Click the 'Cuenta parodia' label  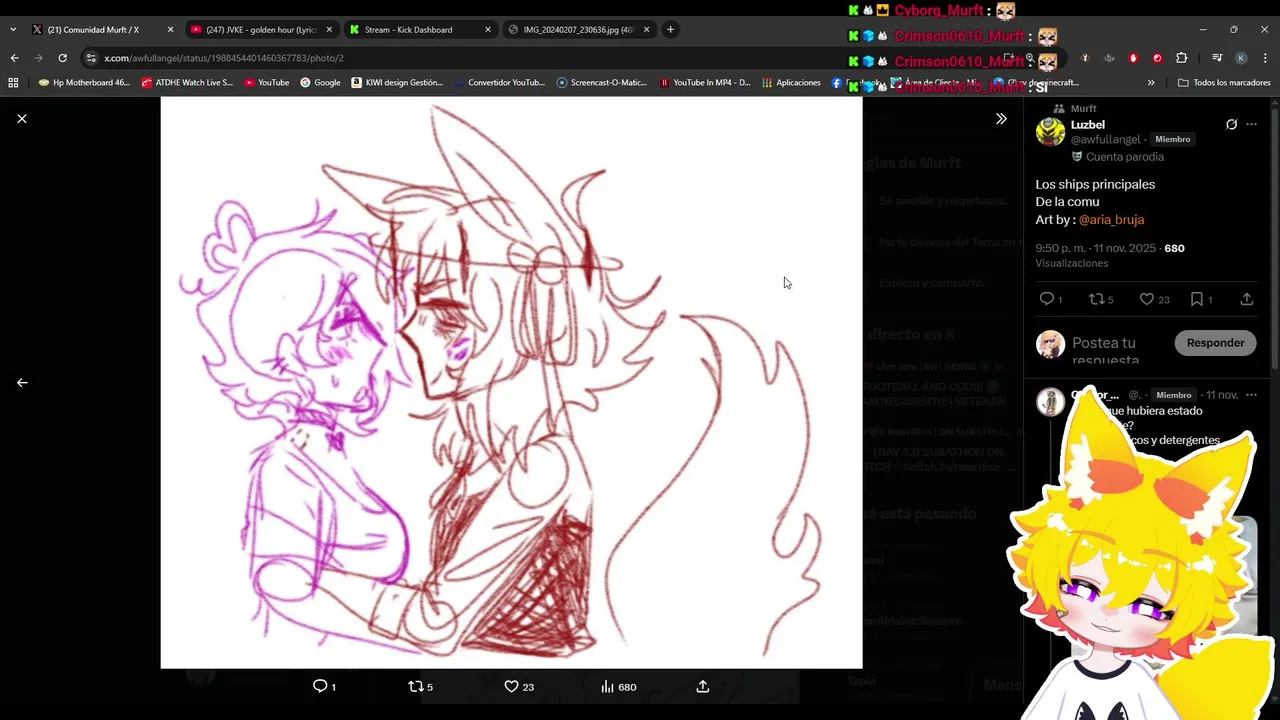pos(1125,157)
